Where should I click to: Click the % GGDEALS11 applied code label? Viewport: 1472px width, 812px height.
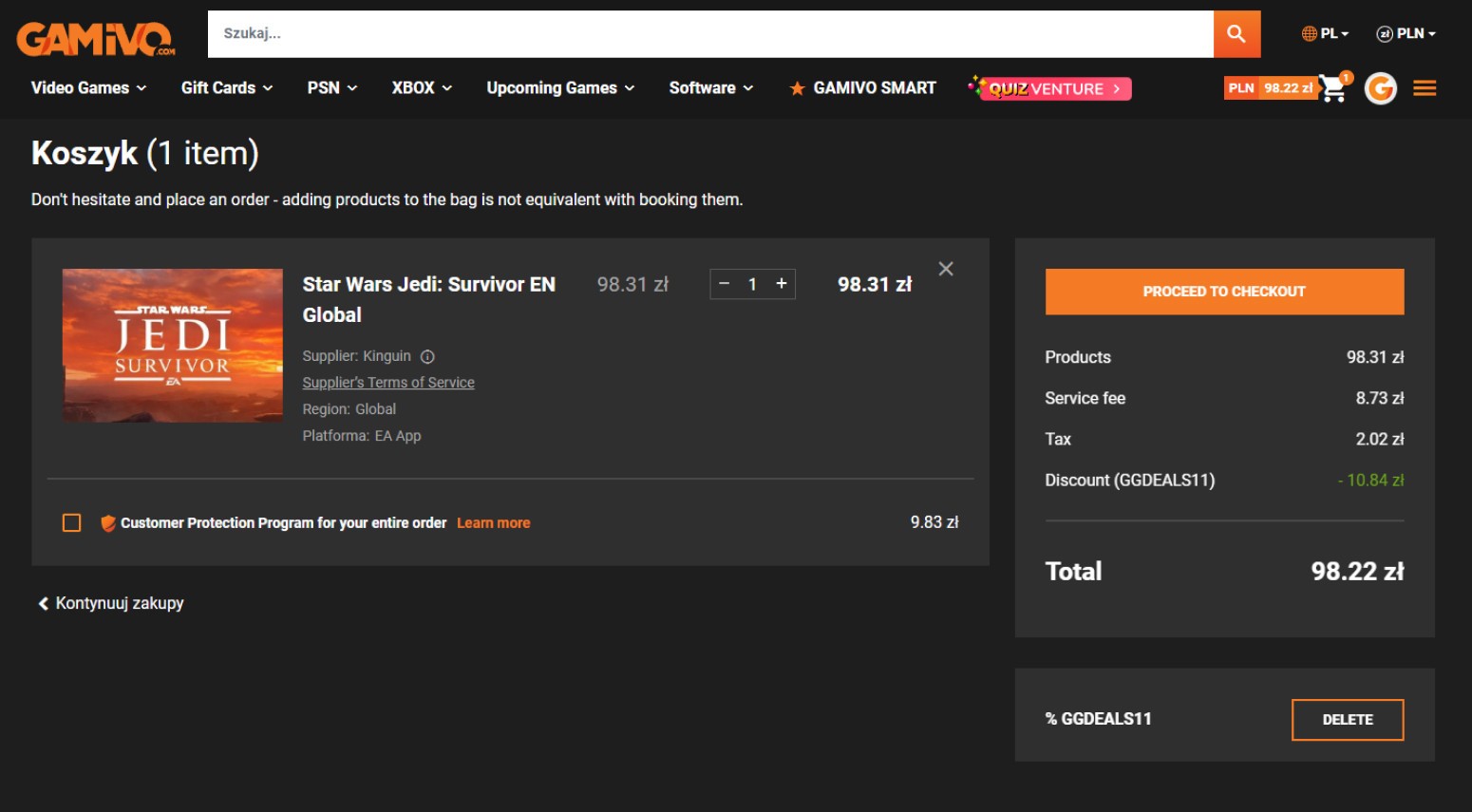(1099, 720)
